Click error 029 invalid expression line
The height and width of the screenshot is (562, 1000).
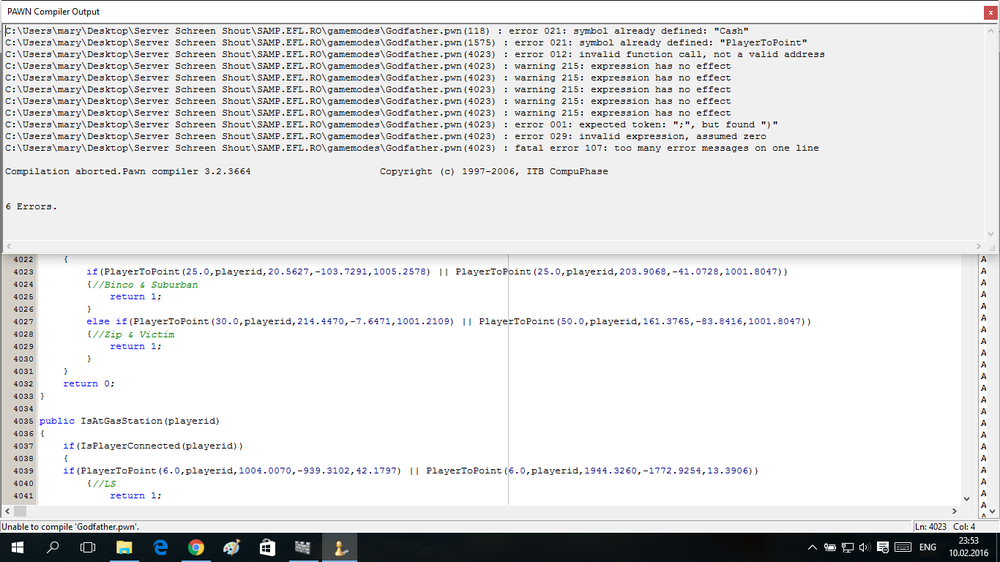(386, 136)
